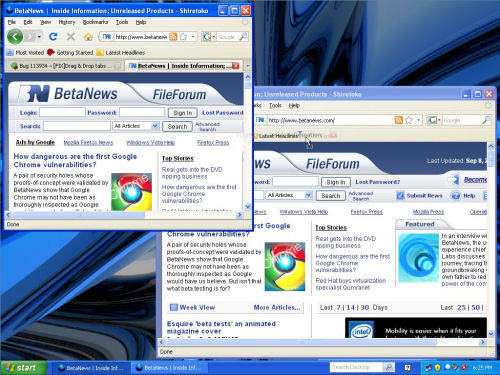500x375 pixels.
Task: Click back window horizontal scrollbar right arrow
Action: (x=483, y=342)
